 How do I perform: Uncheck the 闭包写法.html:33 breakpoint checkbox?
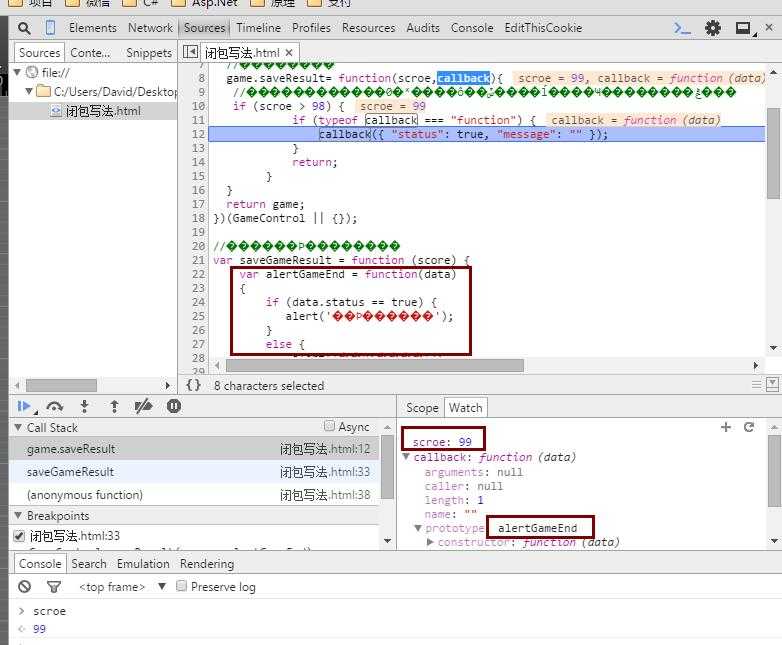tap(19, 536)
